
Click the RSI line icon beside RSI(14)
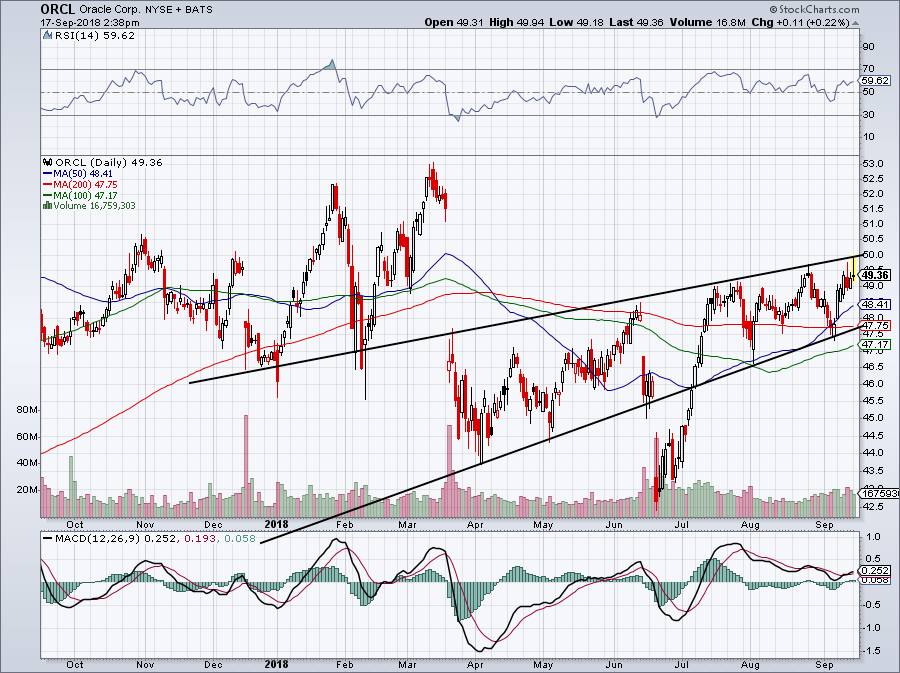pos(48,36)
